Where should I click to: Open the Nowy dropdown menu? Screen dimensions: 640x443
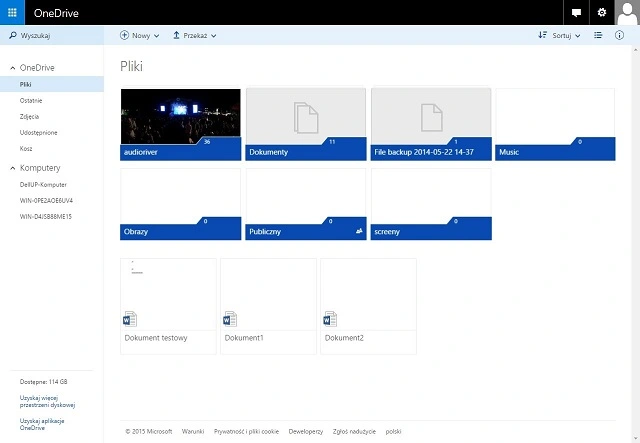tap(140, 35)
